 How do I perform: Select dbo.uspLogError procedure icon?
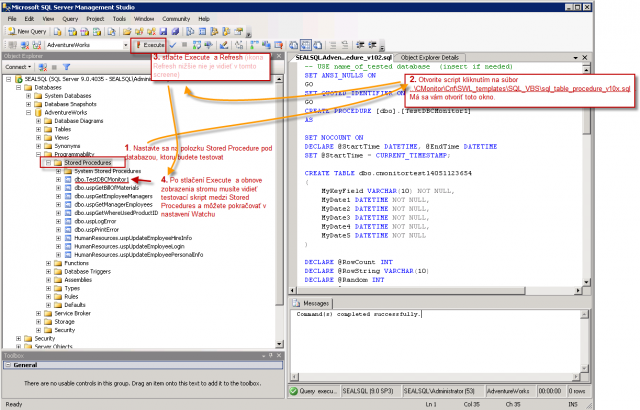click(x=68, y=222)
